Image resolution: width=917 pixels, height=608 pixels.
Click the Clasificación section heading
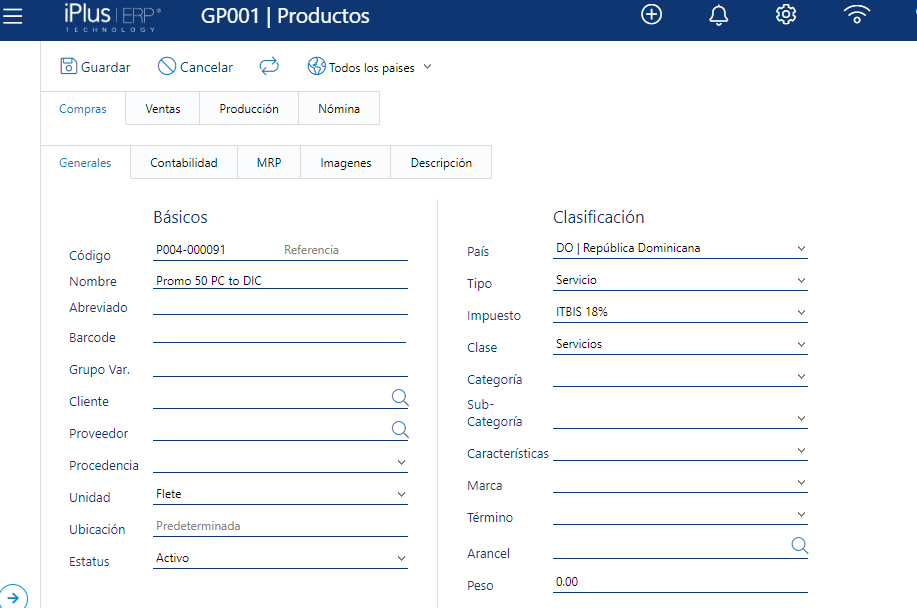coord(598,217)
